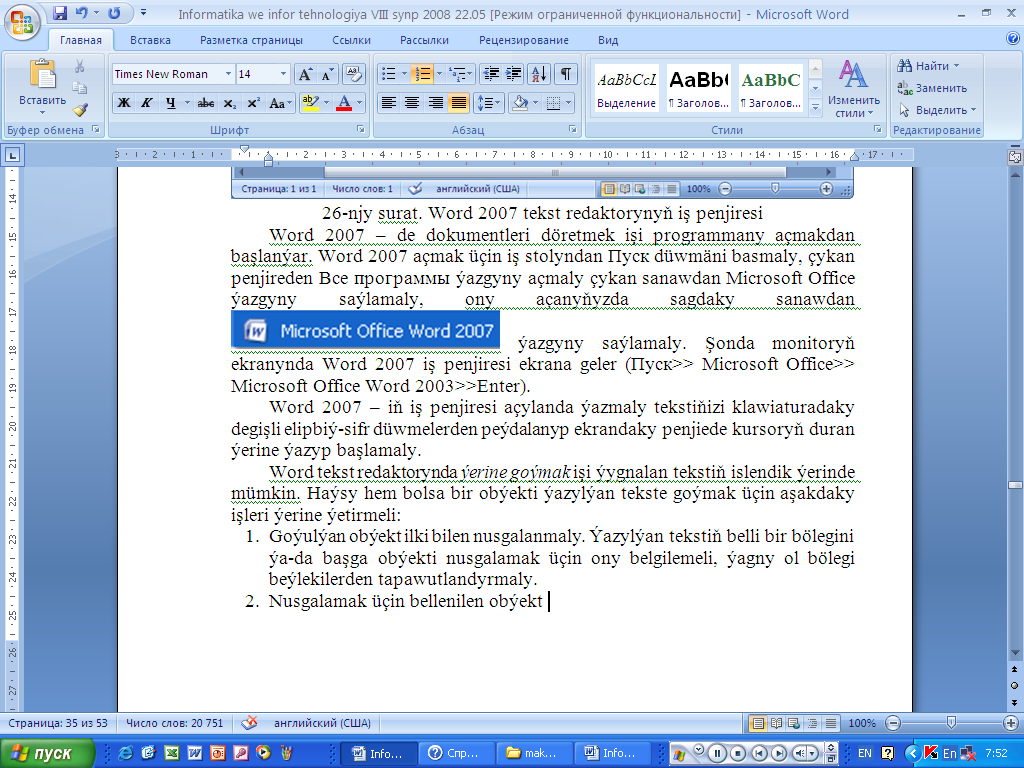Open Разметка страницы tab
The height and width of the screenshot is (768, 1024).
click(x=251, y=40)
